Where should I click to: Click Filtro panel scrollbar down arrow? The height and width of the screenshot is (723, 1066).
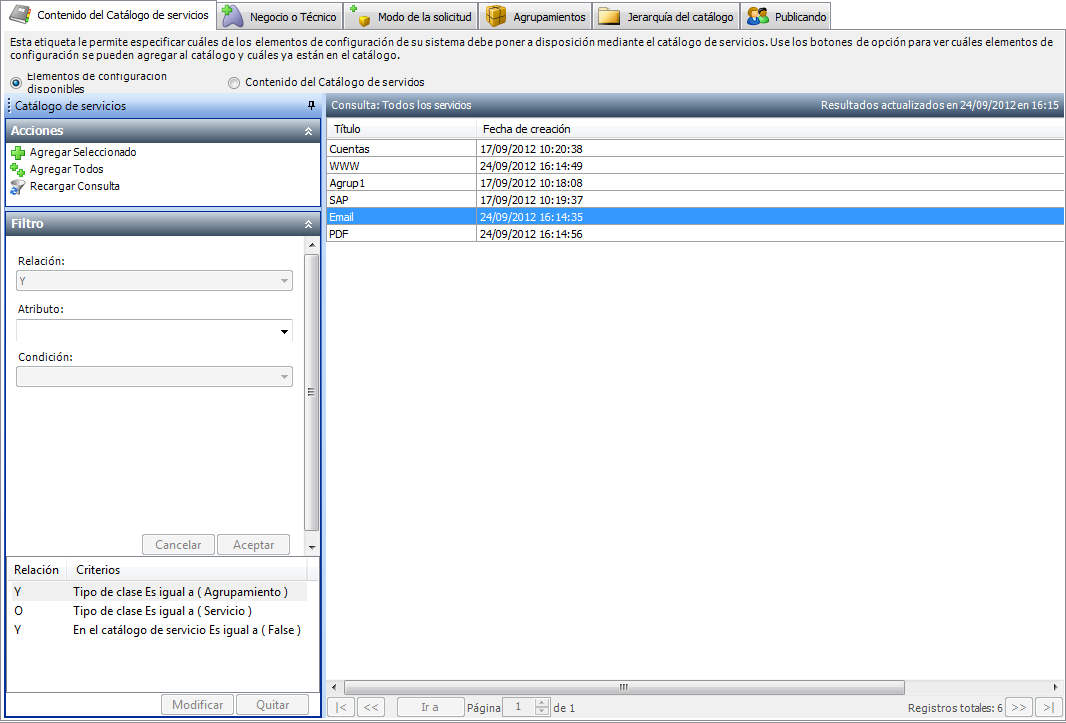(311, 548)
